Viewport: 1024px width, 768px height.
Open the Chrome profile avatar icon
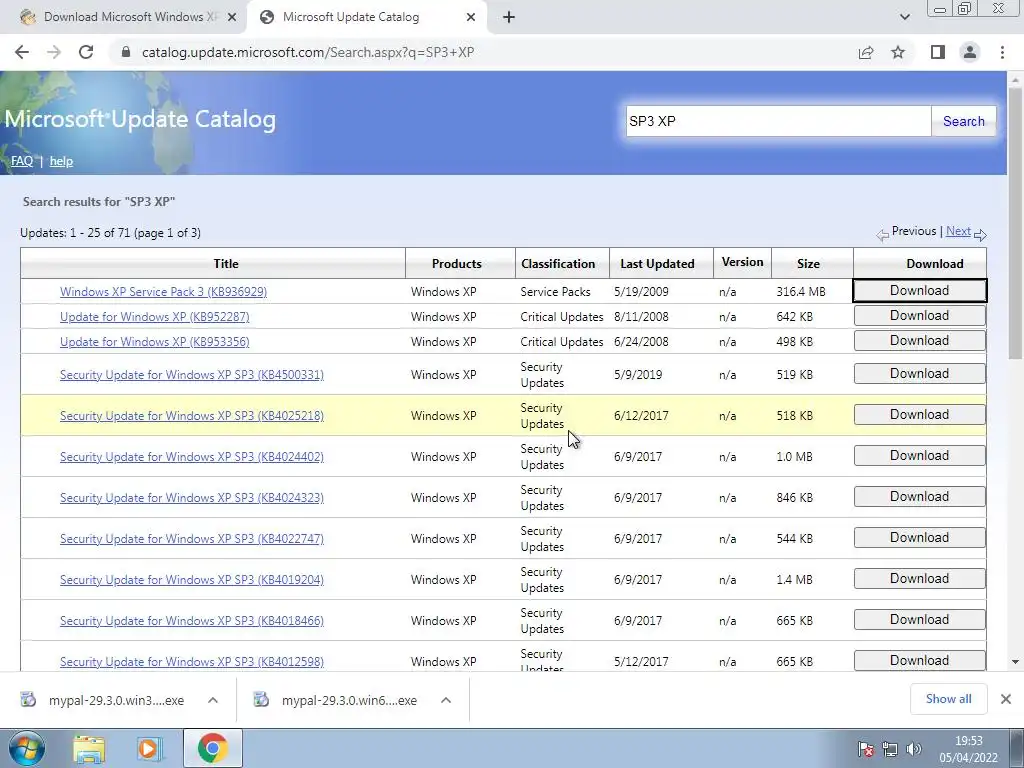pos(970,52)
